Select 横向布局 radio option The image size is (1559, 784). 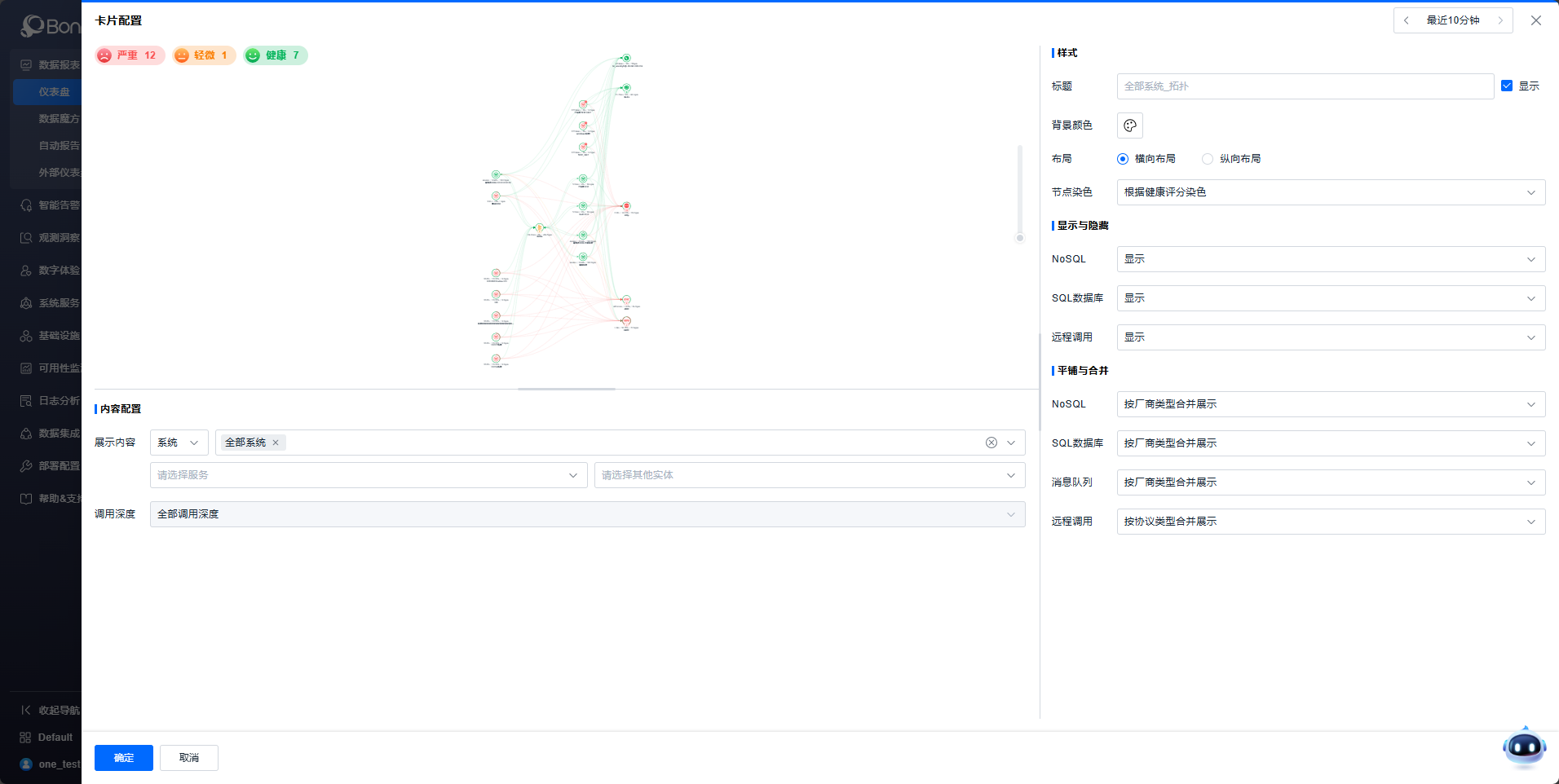point(1123,159)
